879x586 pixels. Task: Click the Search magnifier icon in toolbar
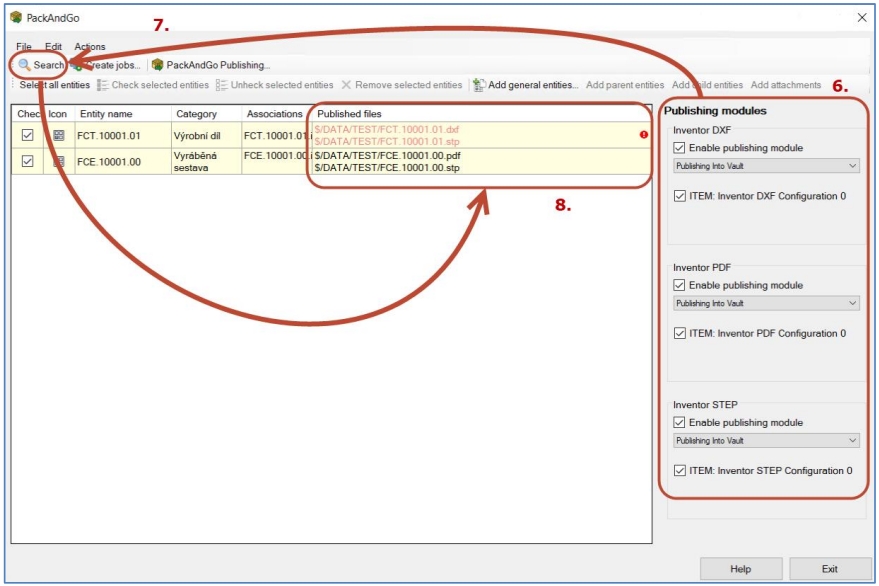tap(25, 65)
